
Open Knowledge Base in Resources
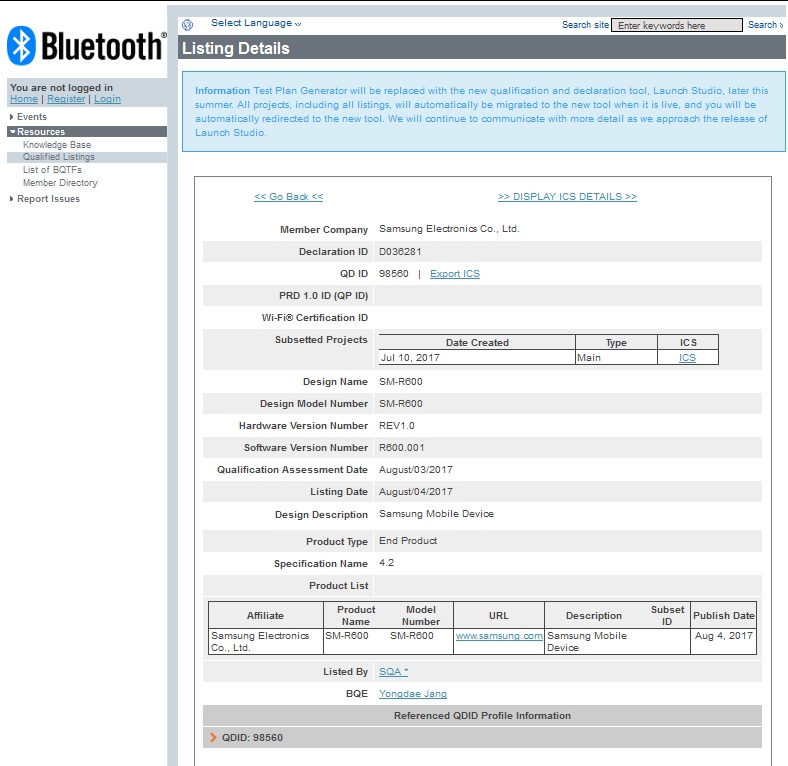click(57, 145)
